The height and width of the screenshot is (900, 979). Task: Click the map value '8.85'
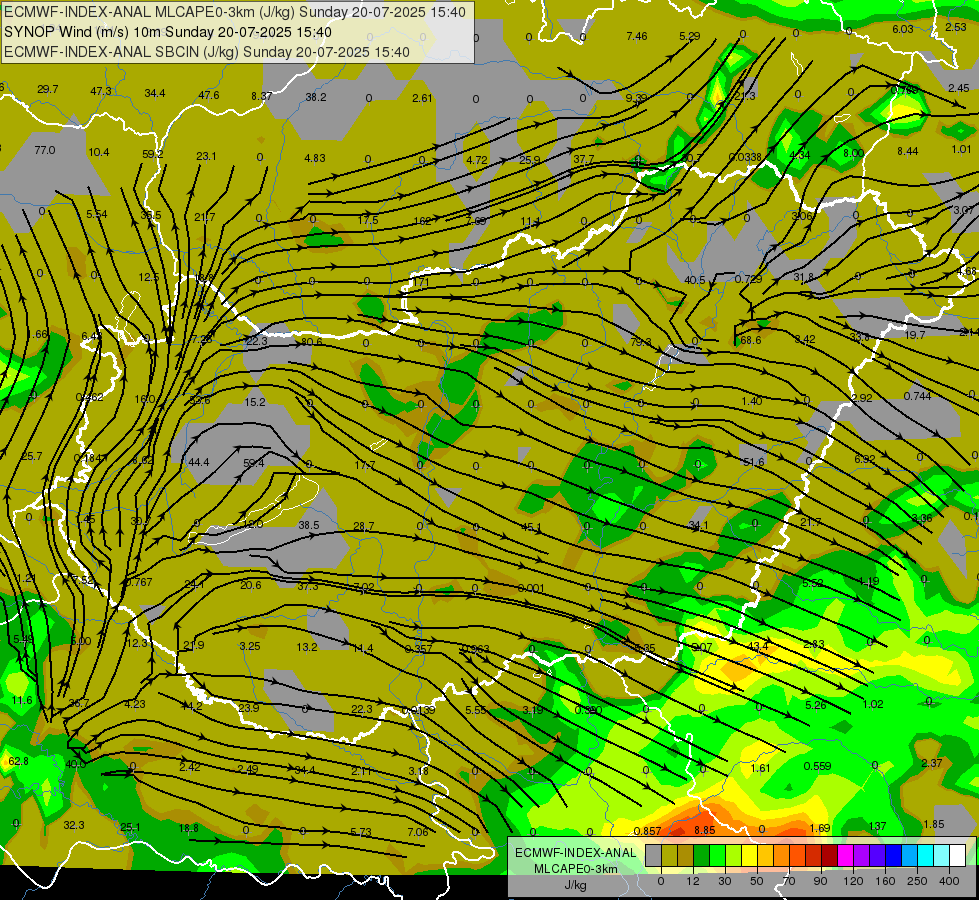[x=704, y=830]
